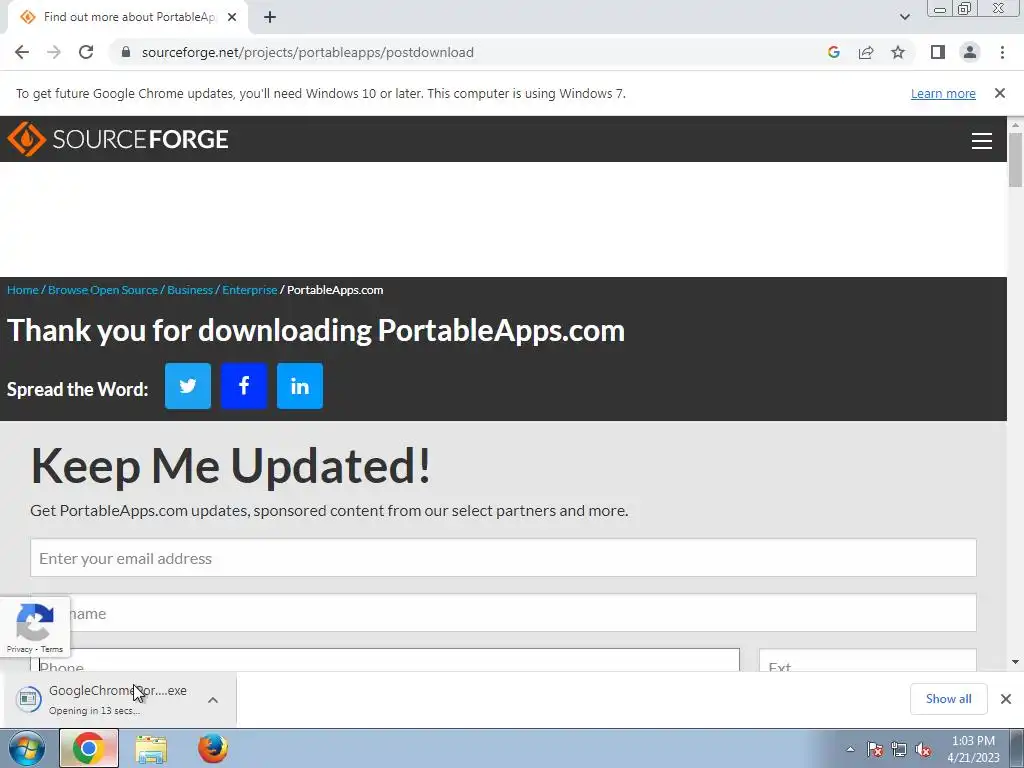Click the reCAPTCHA badge icon

[x=35, y=622]
